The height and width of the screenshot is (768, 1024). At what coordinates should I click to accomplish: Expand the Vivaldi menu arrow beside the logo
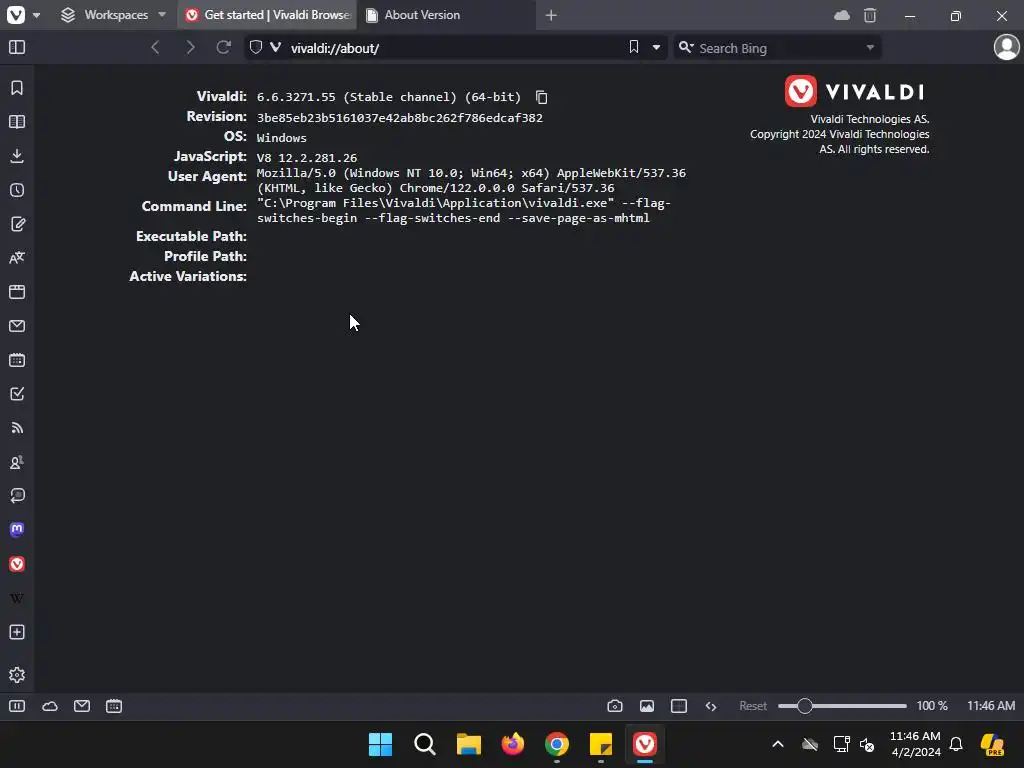point(37,15)
